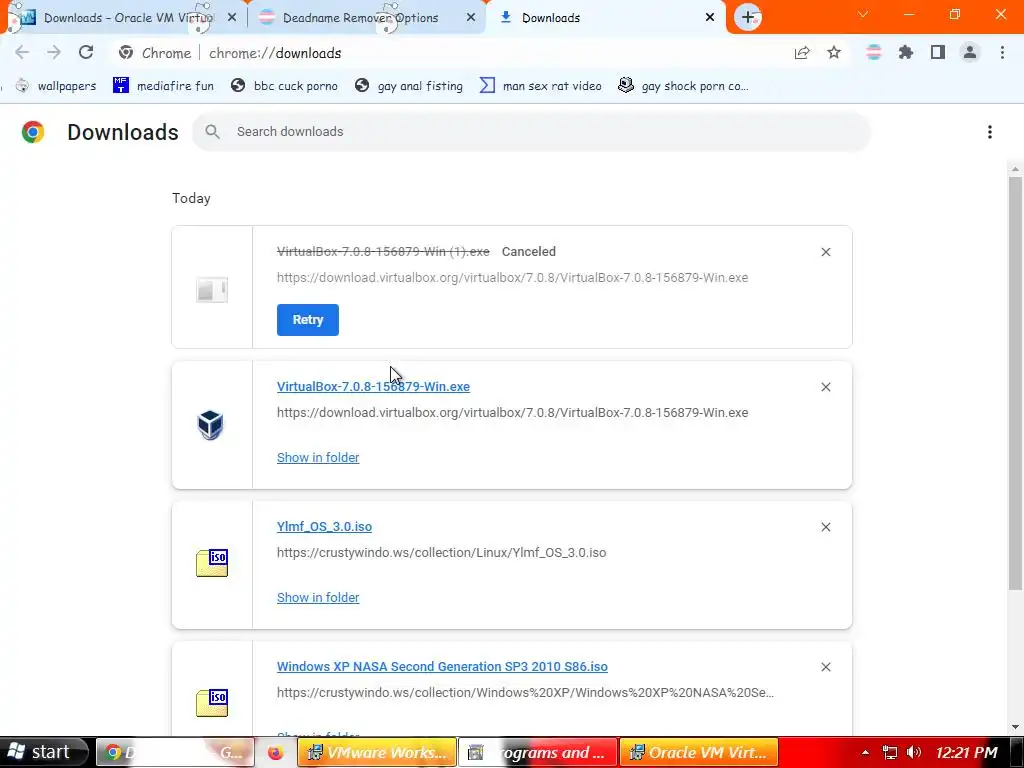Viewport: 1024px width, 768px height.
Task: Reload the page with the refresh icon
Action: click(86, 52)
